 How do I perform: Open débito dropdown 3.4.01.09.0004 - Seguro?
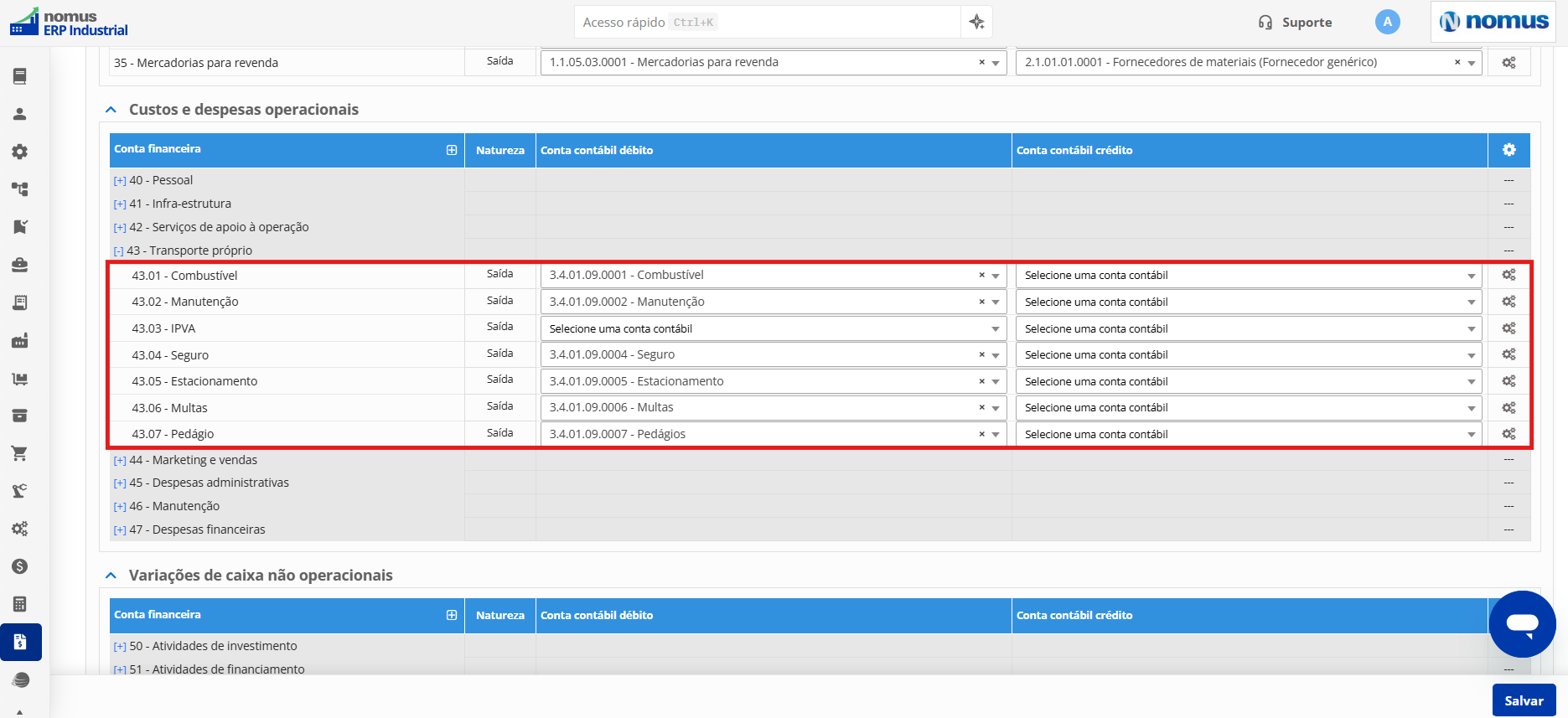click(773, 354)
